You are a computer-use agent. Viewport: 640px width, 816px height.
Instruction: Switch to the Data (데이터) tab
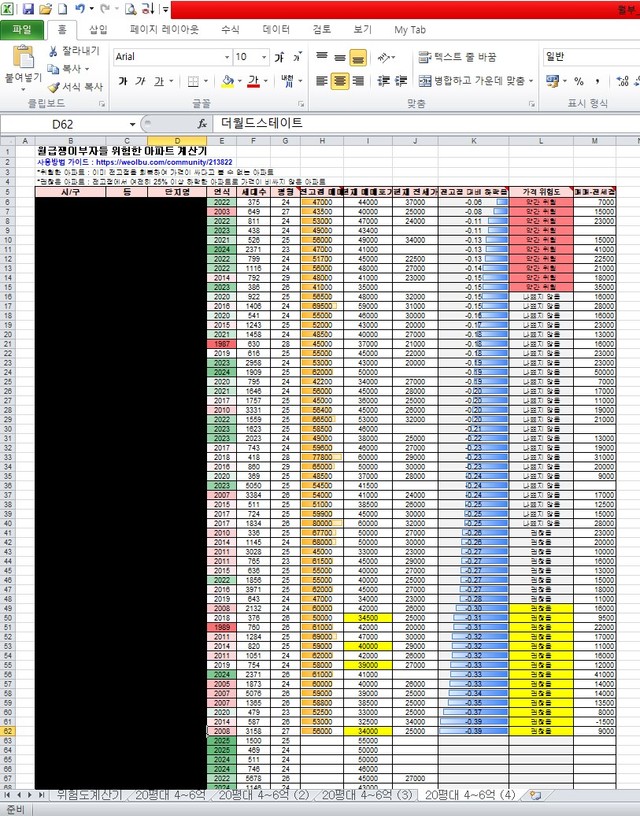pos(276,30)
